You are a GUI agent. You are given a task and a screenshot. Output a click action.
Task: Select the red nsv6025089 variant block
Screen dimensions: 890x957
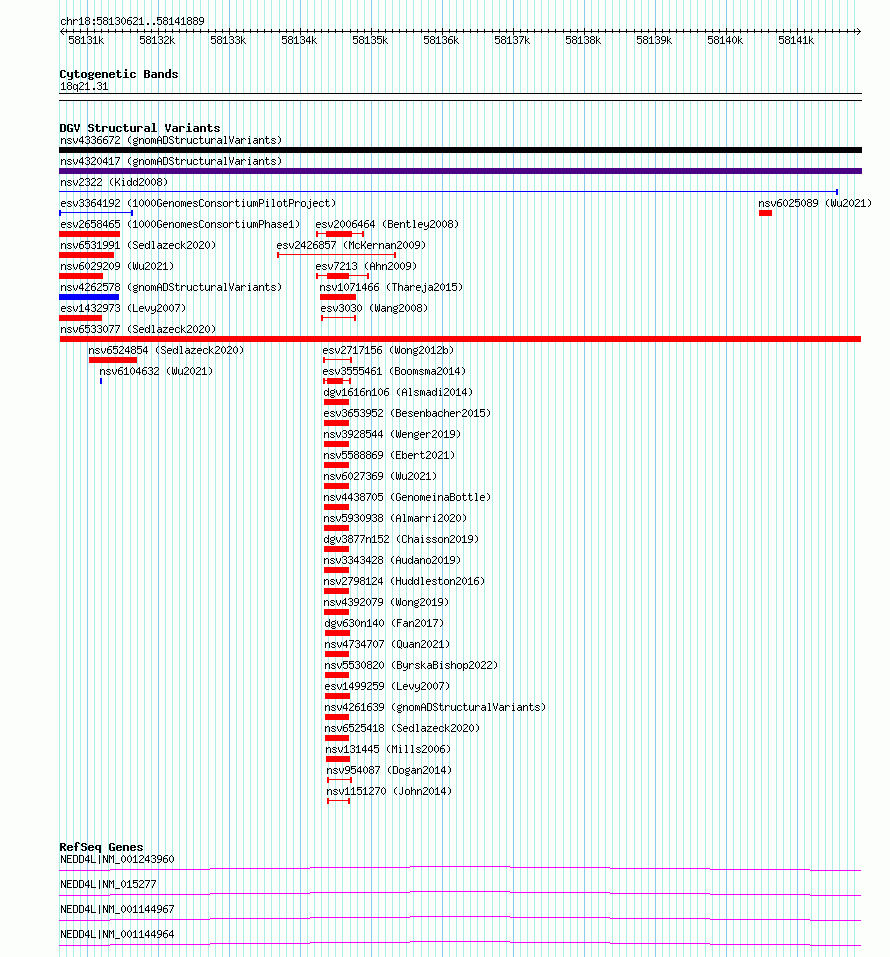(765, 213)
